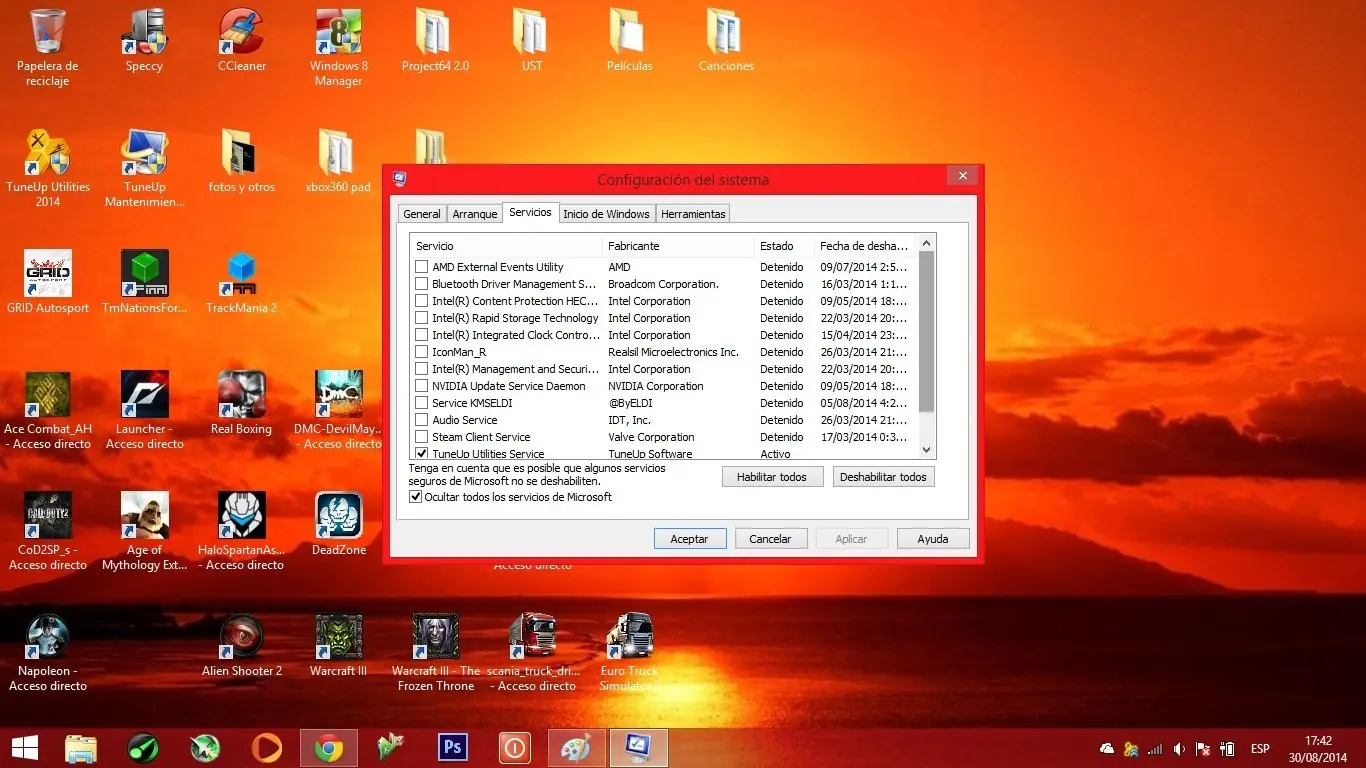Click the Deshabilitar todos button
This screenshot has height=768, width=1366.
[x=884, y=477]
